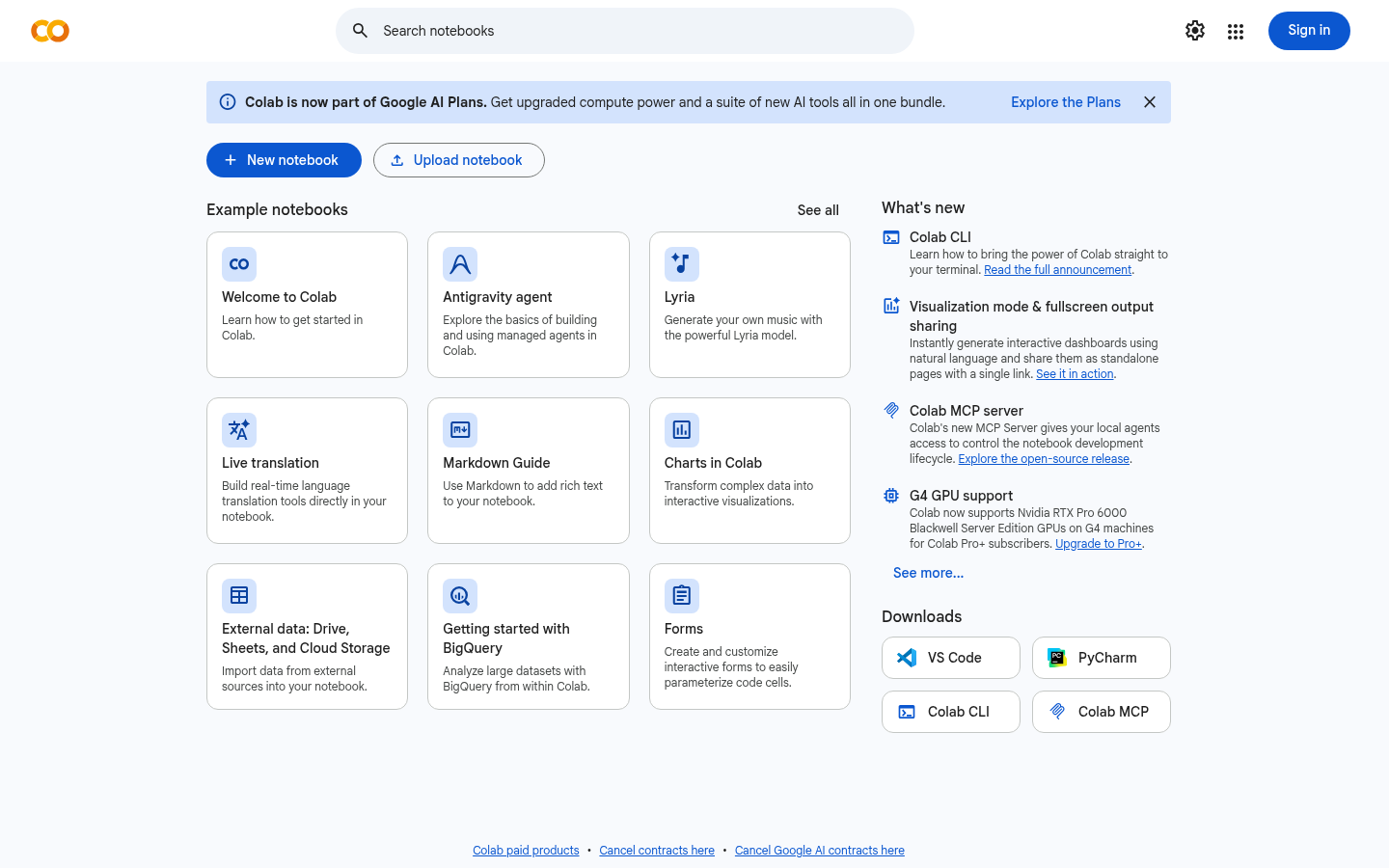The height and width of the screenshot is (868, 1389).
Task: Click the External data table icon
Action: [x=239, y=596]
